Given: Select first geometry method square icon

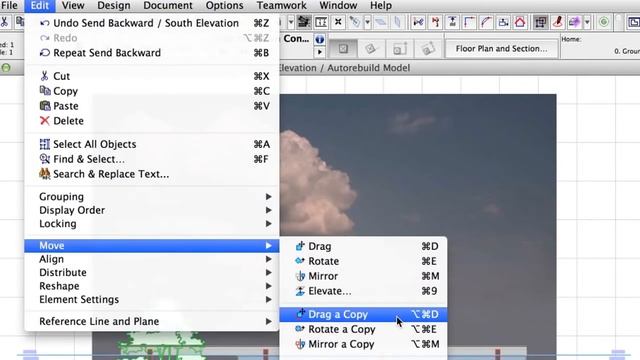Looking at the screenshot, I should 343,49.
